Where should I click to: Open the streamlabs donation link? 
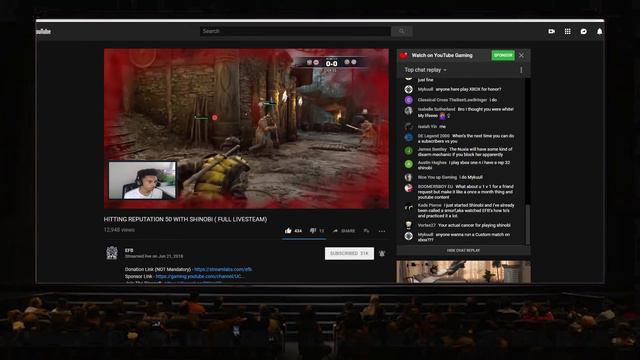pos(223,269)
